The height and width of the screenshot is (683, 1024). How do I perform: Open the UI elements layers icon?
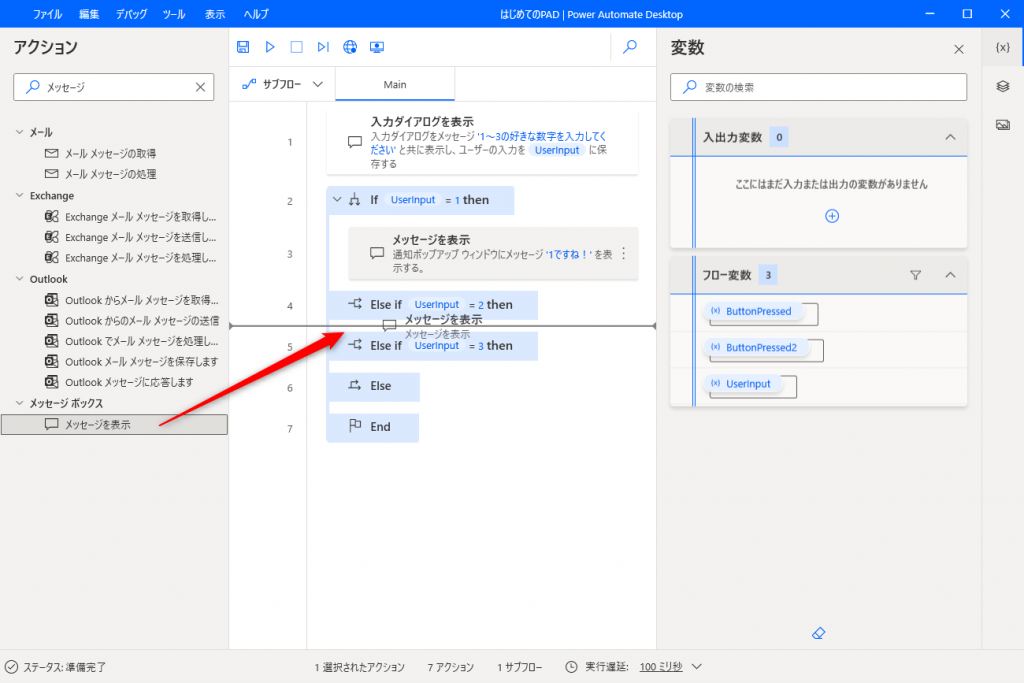1002,86
